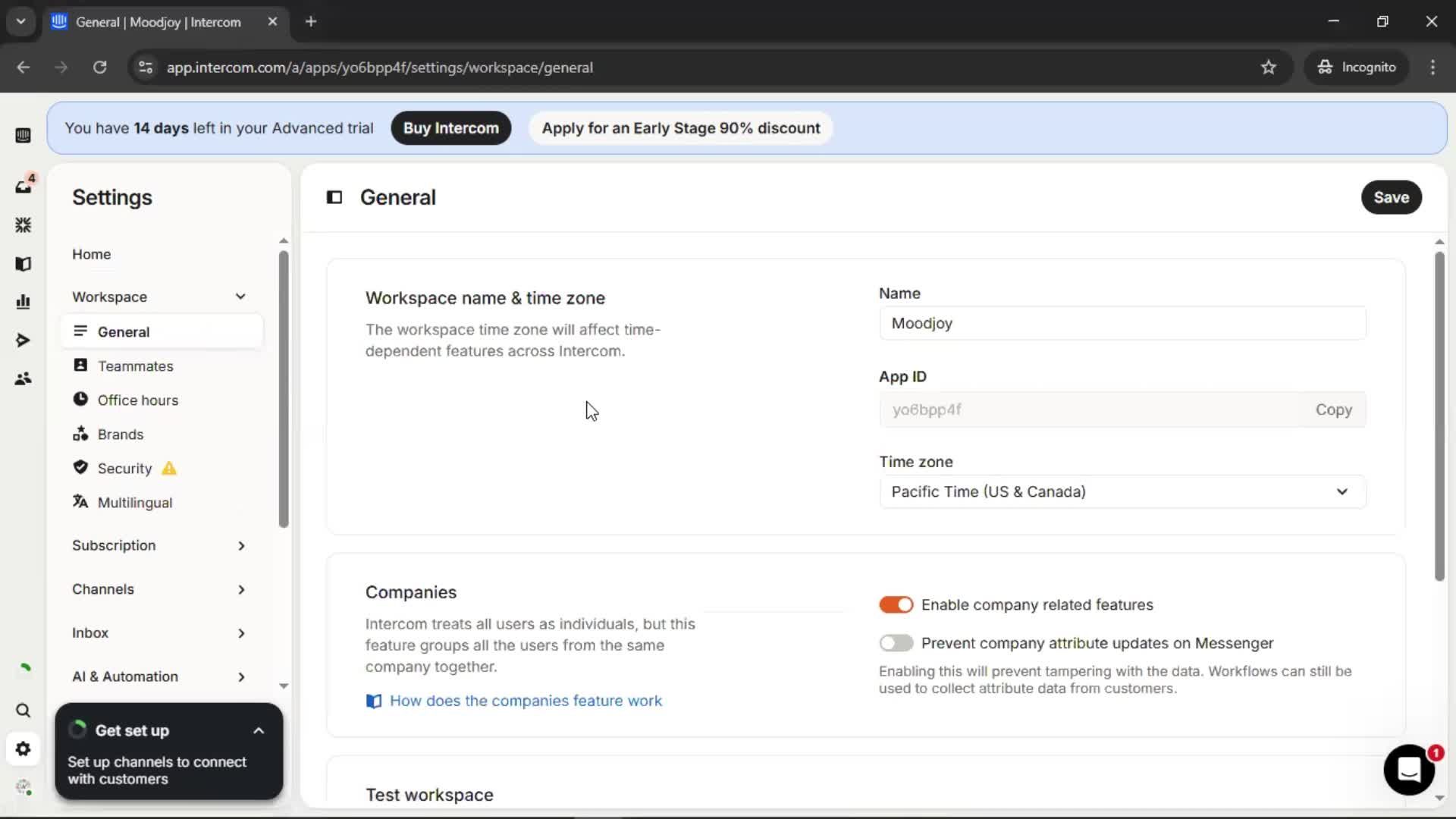Select General in Workspace menu
The width and height of the screenshot is (1456, 819).
point(162,332)
